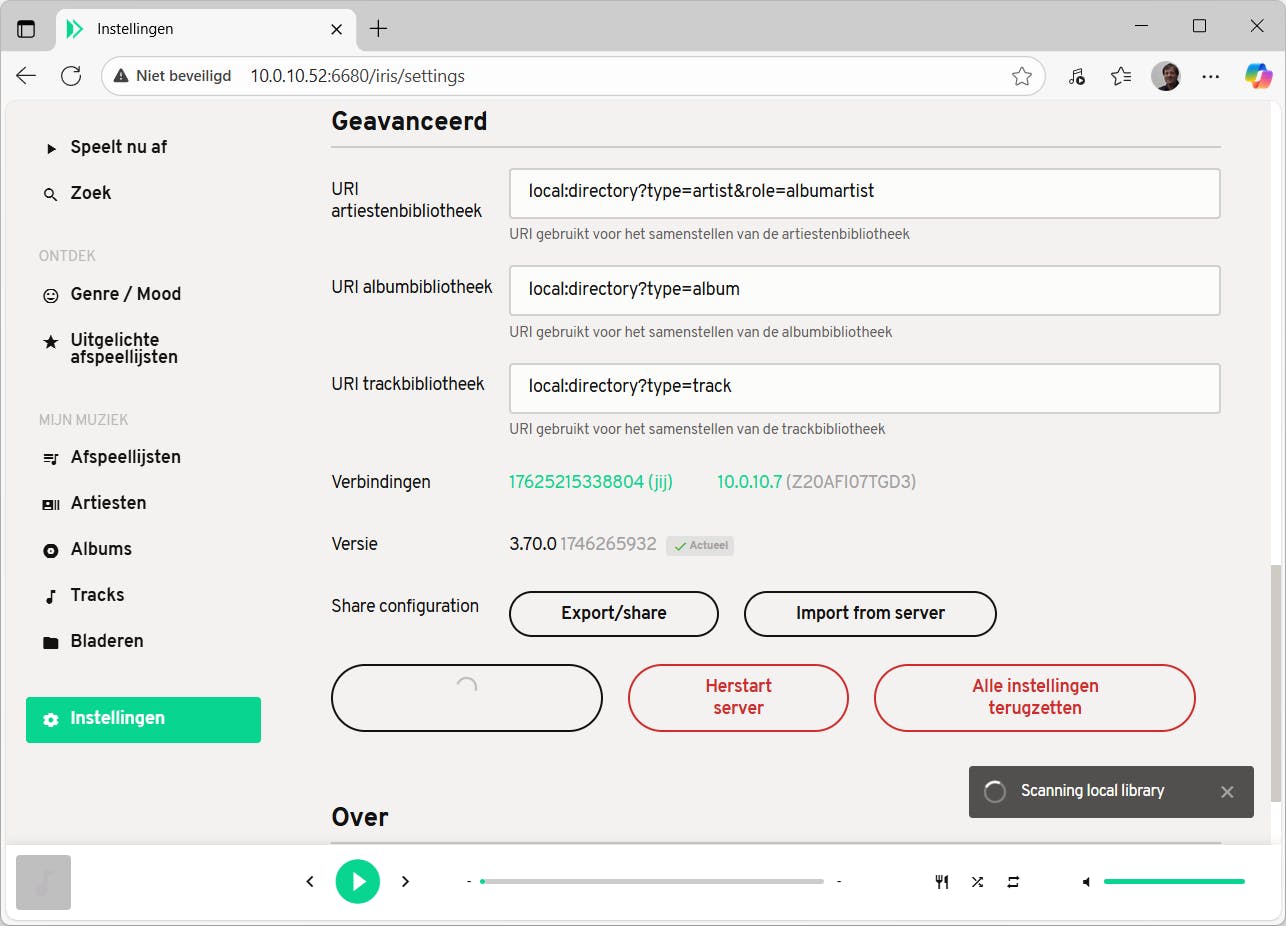Image resolution: width=1286 pixels, height=926 pixels.
Task: Click the Niet beveiligd security indicator
Action: coord(172,76)
